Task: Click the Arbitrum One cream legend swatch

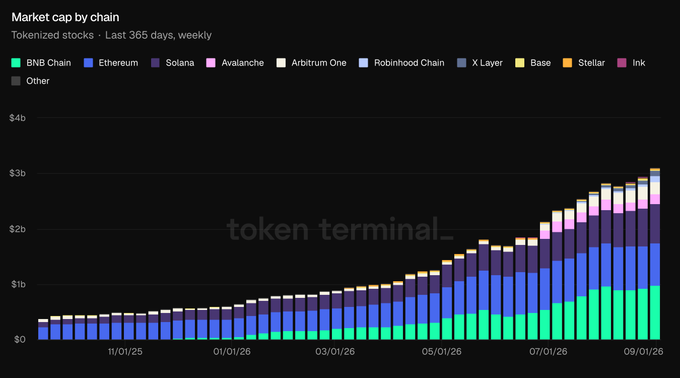Action: click(x=281, y=63)
